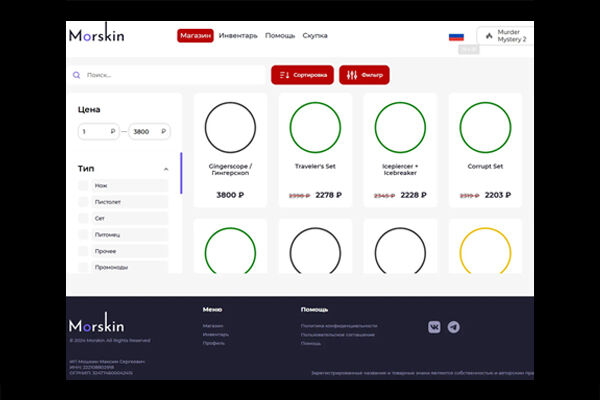This screenshot has width=600, height=400.
Task: Tick the Нож checkbox
Action: (x=83, y=186)
